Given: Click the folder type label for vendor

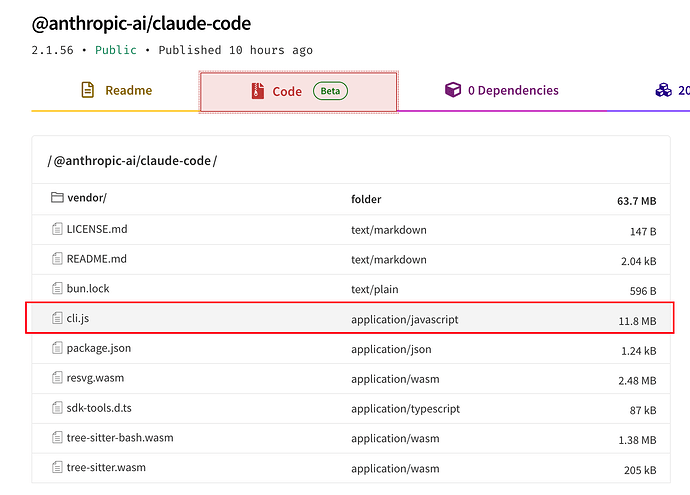Looking at the screenshot, I should 366,199.
